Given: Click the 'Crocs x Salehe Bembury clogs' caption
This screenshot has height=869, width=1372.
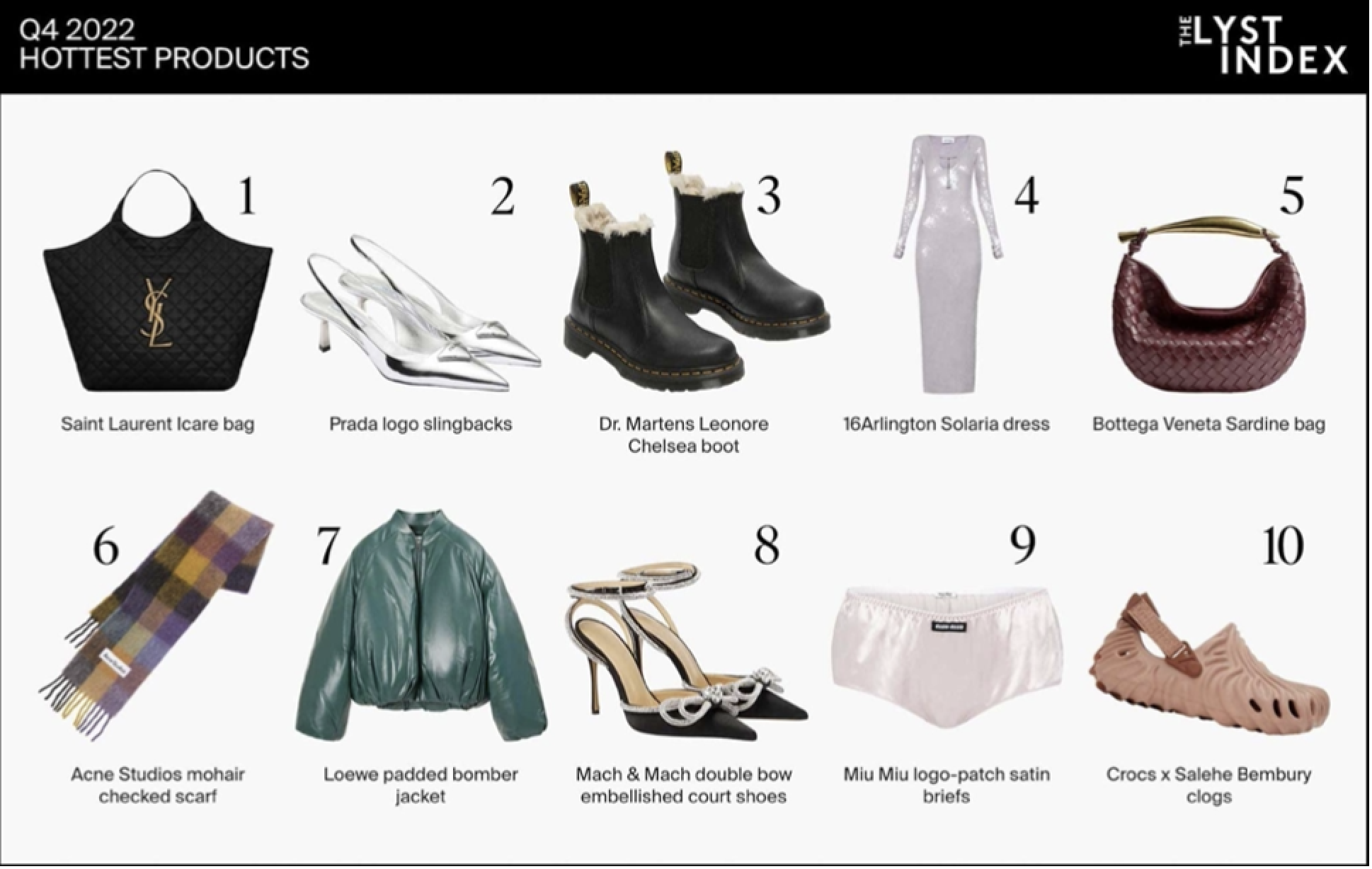Looking at the screenshot, I should (x=1209, y=785).
